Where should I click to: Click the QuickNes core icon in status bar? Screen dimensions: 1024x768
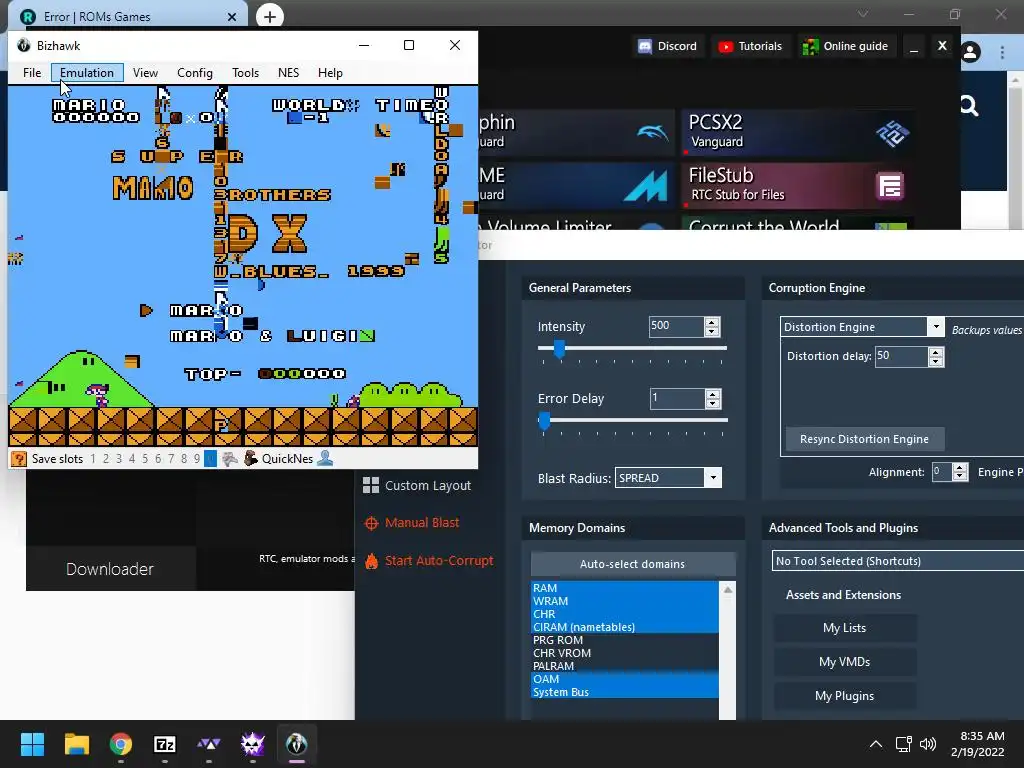(x=251, y=458)
